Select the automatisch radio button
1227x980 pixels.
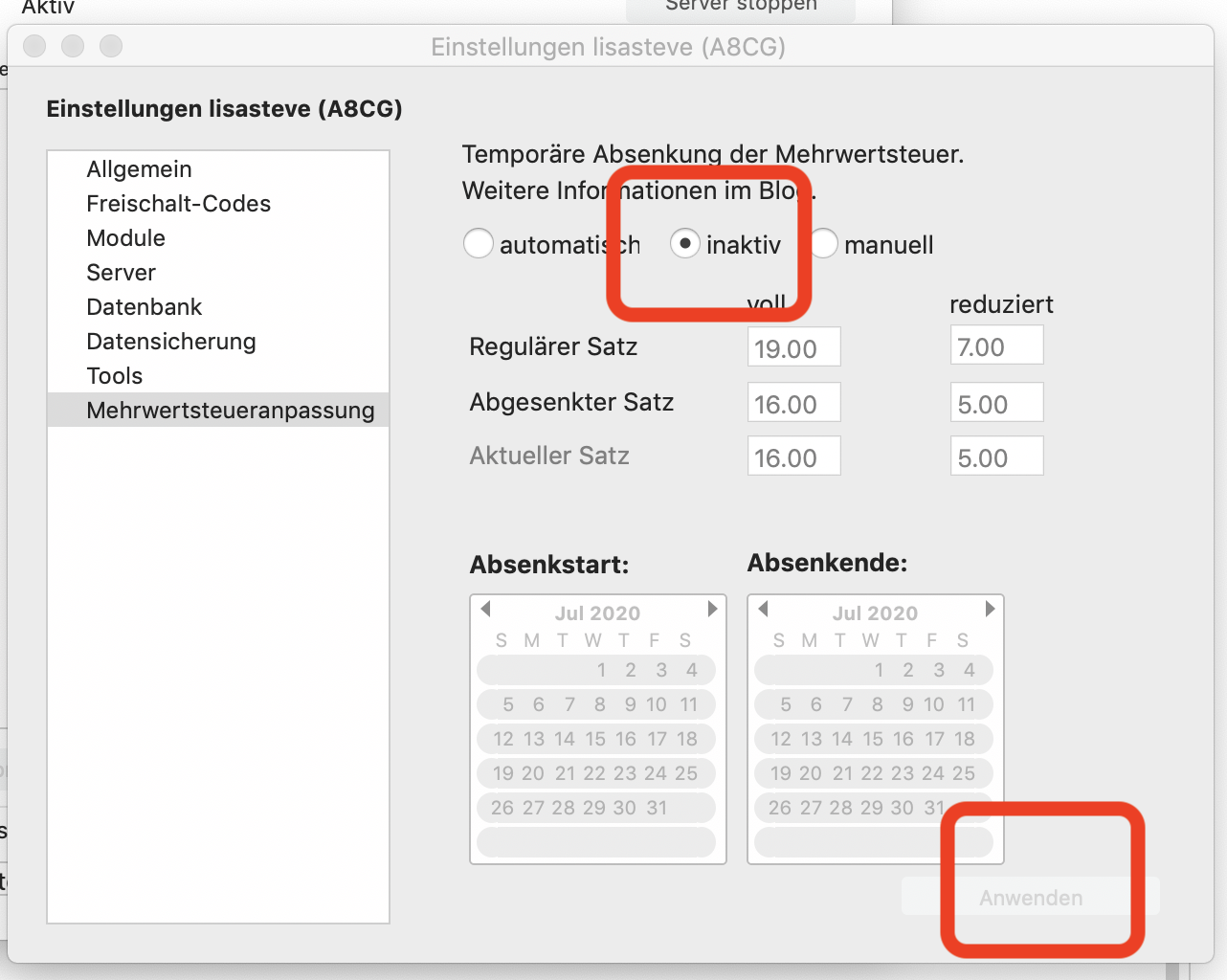[x=479, y=244]
